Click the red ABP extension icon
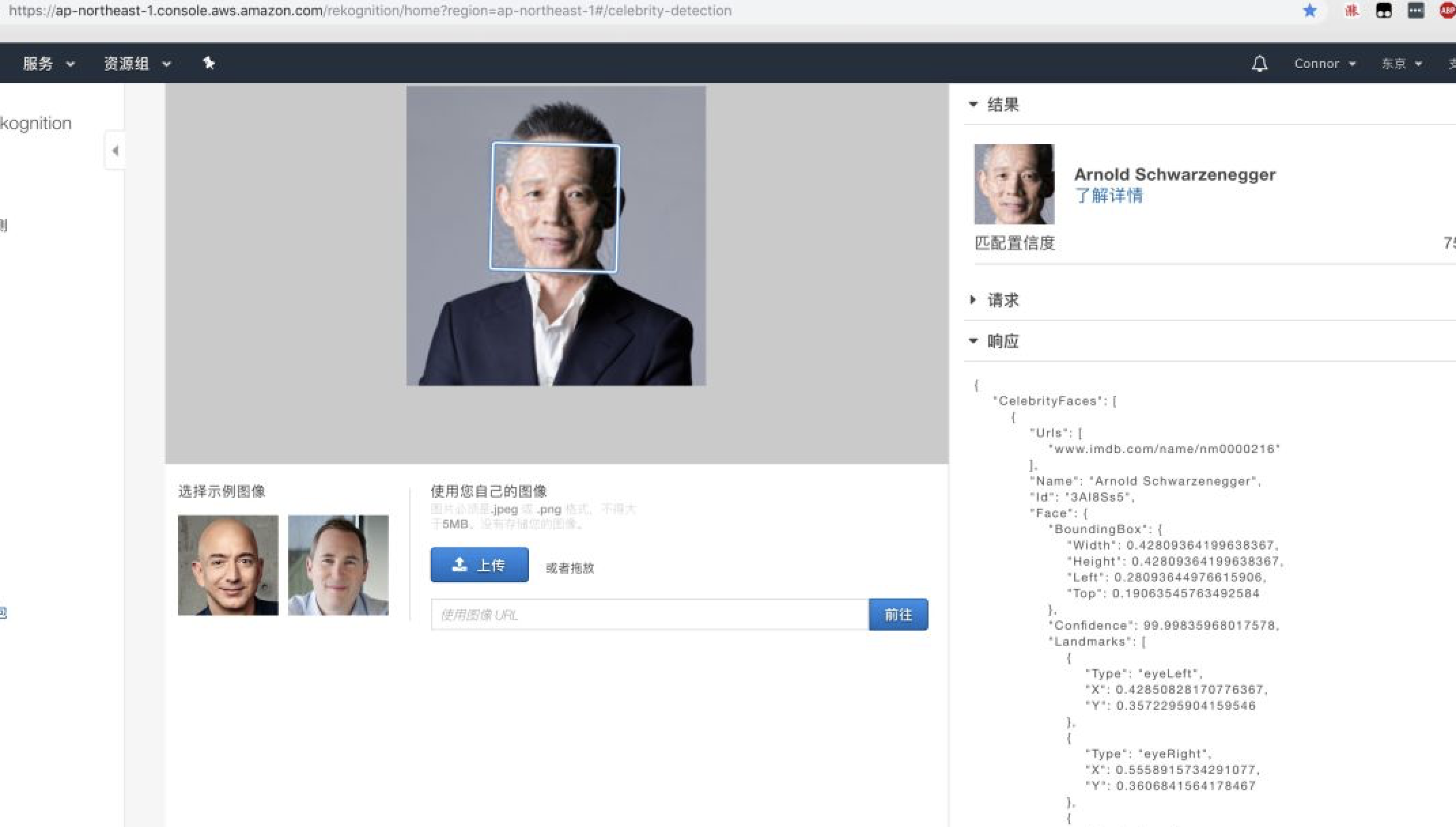 1447,11
